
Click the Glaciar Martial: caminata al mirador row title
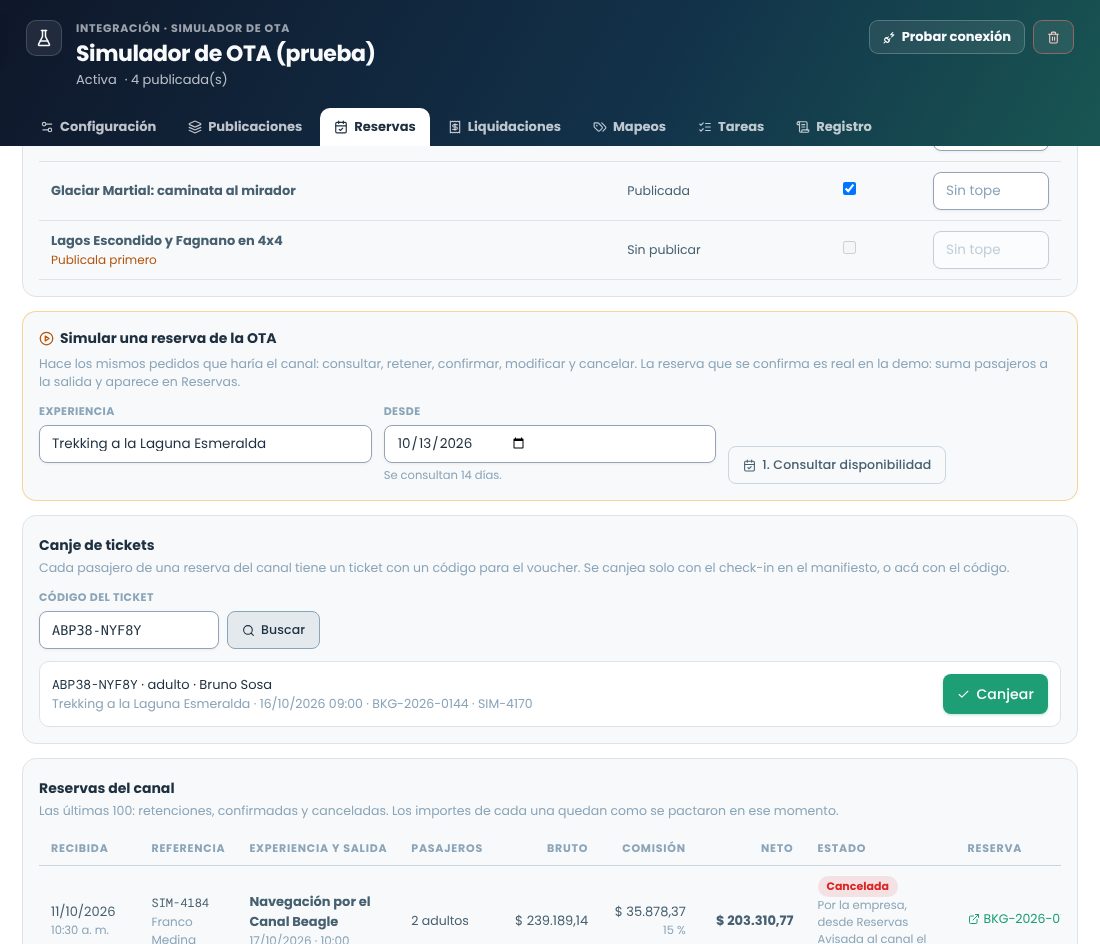click(173, 191)
